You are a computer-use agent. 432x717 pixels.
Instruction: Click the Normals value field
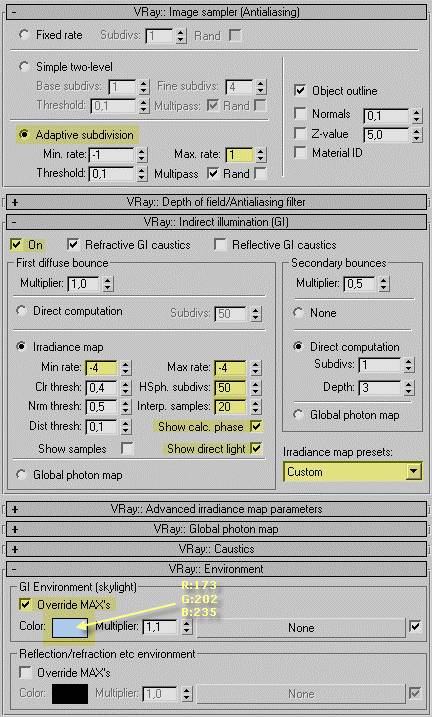click(x=387, y=116)
